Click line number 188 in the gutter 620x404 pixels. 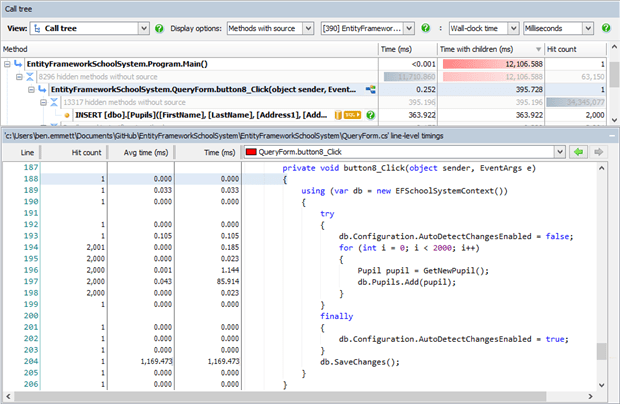[x=31, y=179]
